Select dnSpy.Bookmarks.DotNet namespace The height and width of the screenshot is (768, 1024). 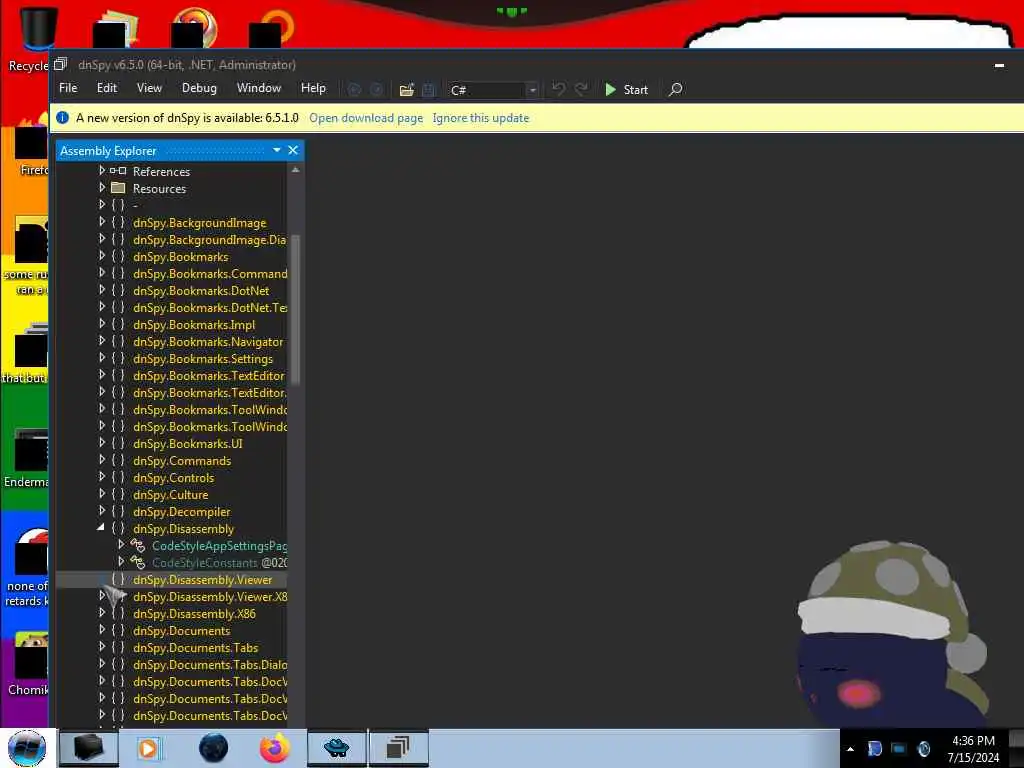(x=200, y=291)
